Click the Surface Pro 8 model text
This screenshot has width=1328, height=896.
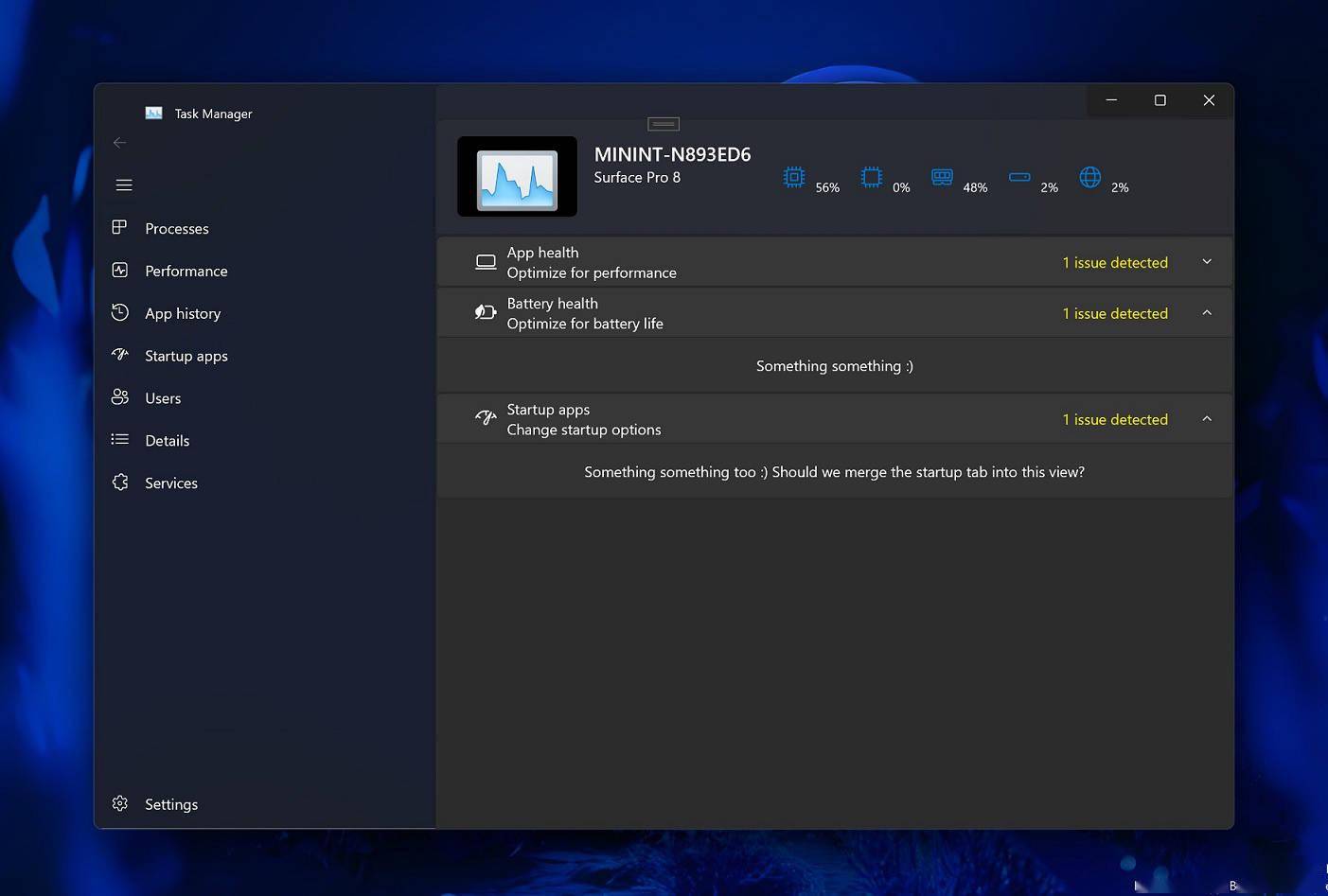point(637,177)
